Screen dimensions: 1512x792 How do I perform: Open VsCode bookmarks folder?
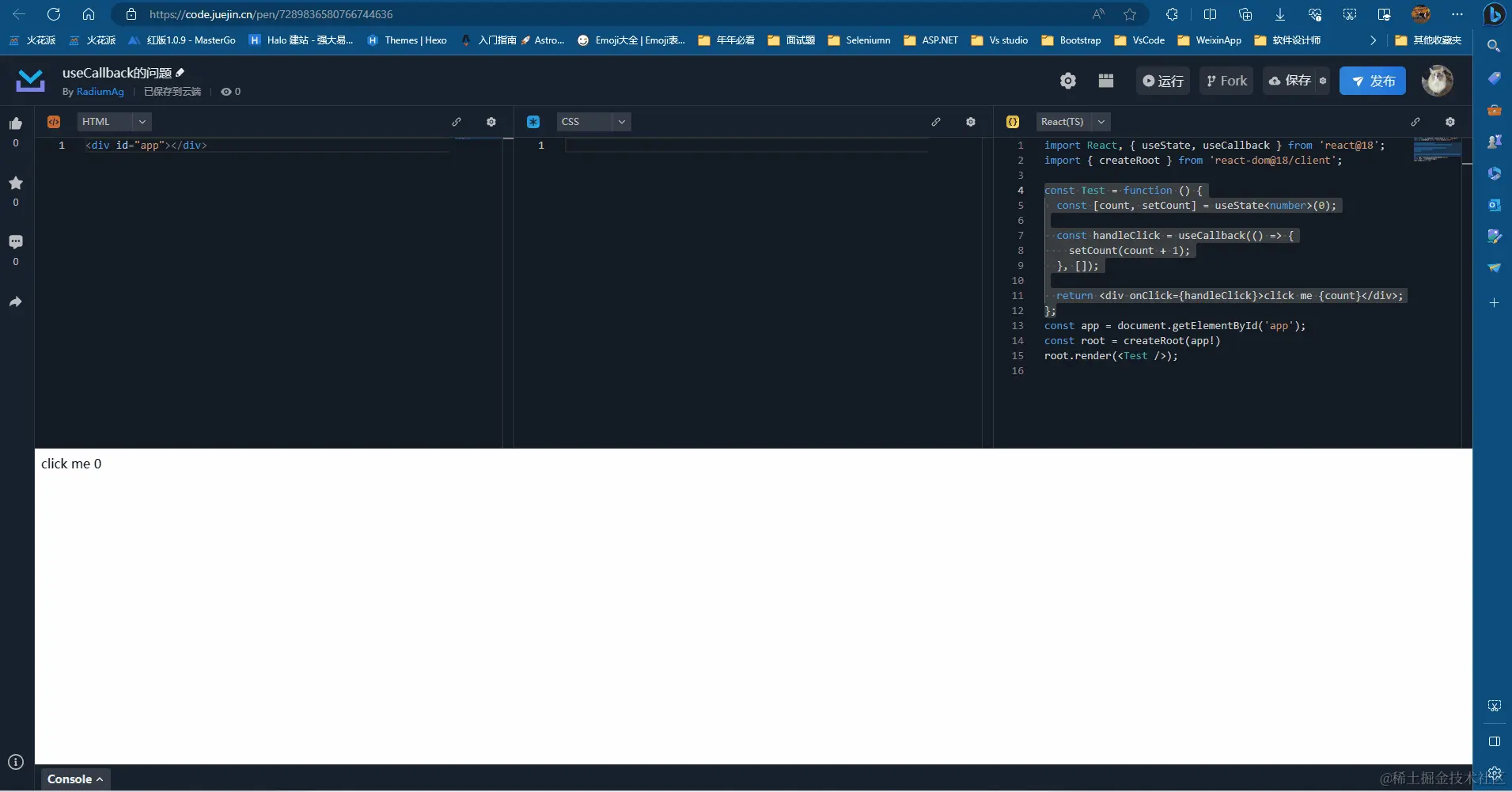point(1139,40)
